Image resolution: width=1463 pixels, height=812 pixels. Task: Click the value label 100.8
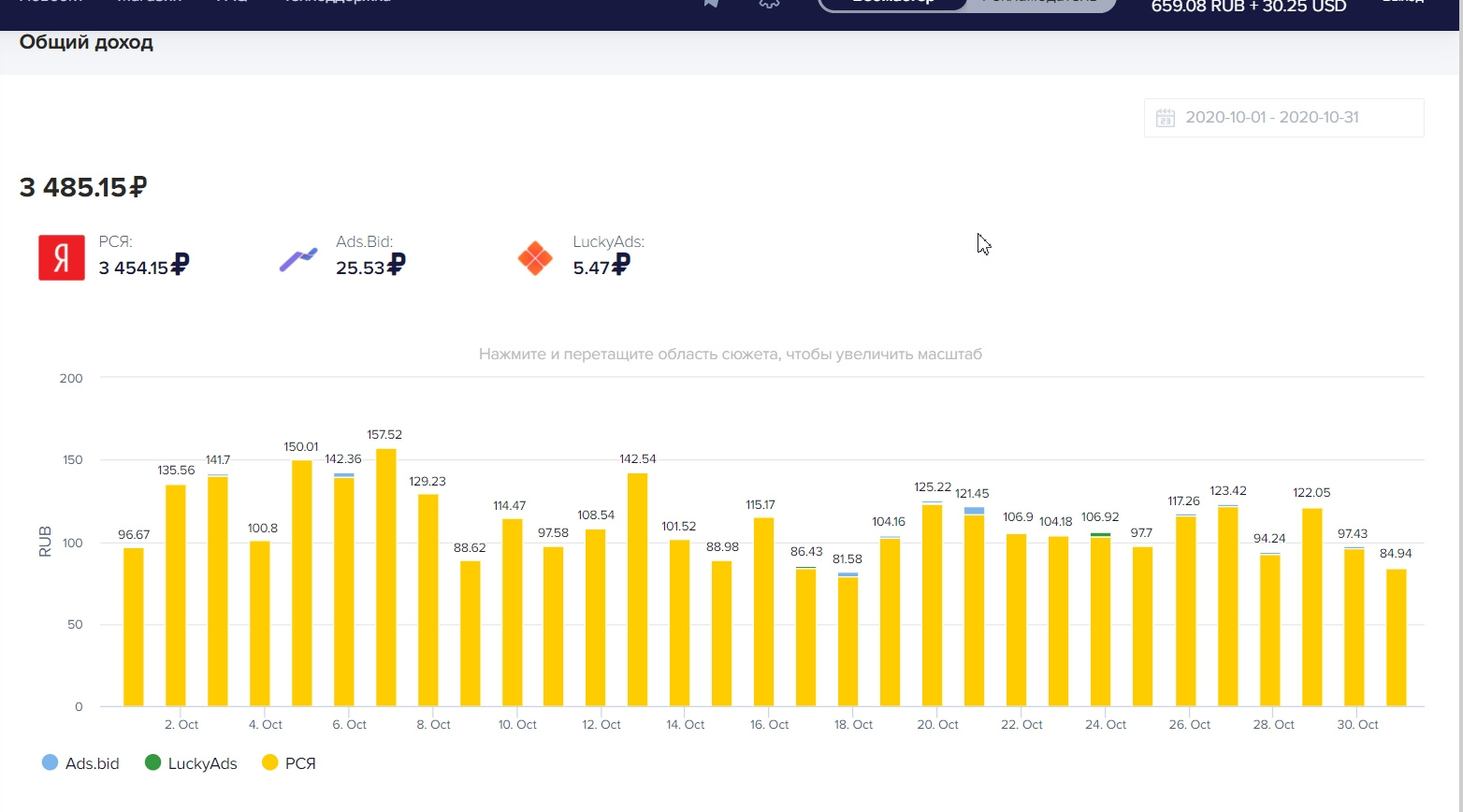coord(263,529)
